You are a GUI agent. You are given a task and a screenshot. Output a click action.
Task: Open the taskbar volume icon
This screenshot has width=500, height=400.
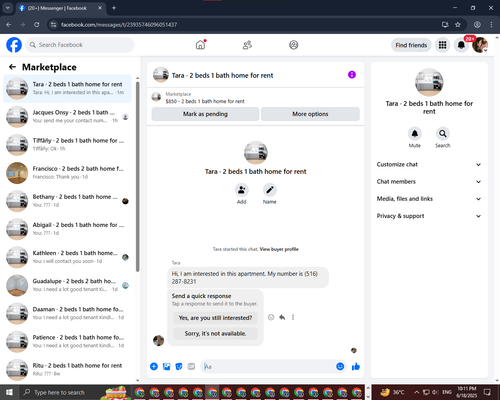tap(435, 392)
